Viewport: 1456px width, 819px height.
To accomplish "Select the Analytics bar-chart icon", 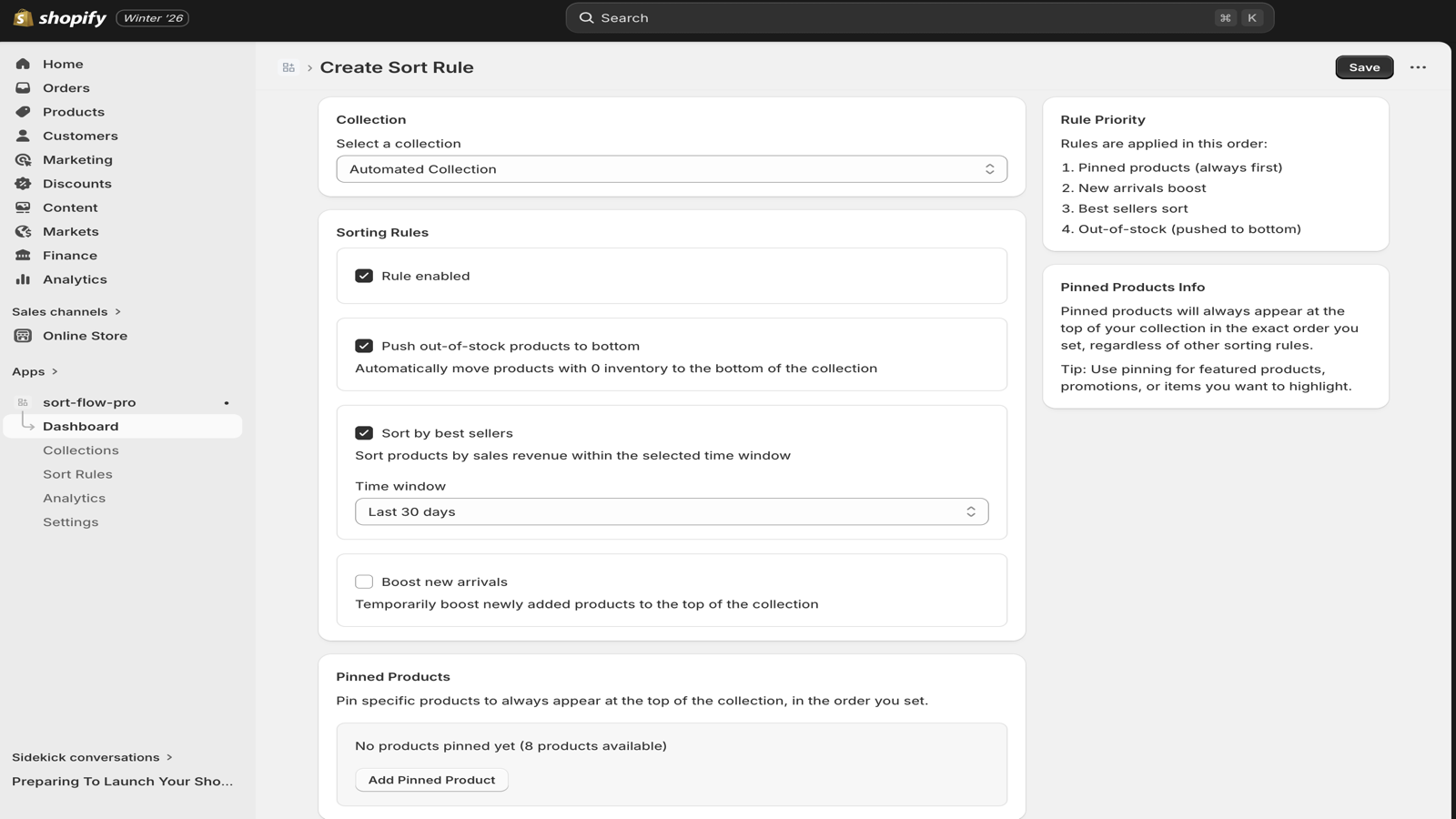I will 23,278.
